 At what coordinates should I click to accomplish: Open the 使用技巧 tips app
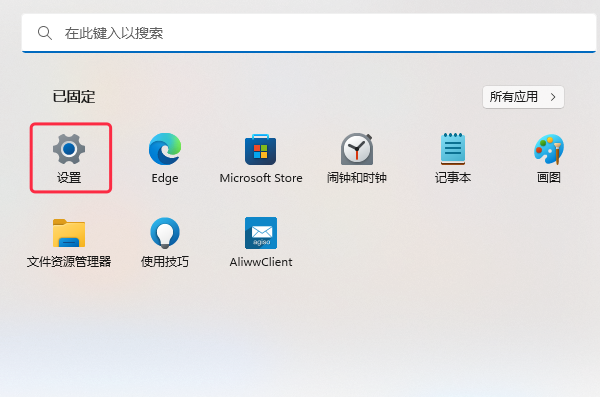(165, 242)
